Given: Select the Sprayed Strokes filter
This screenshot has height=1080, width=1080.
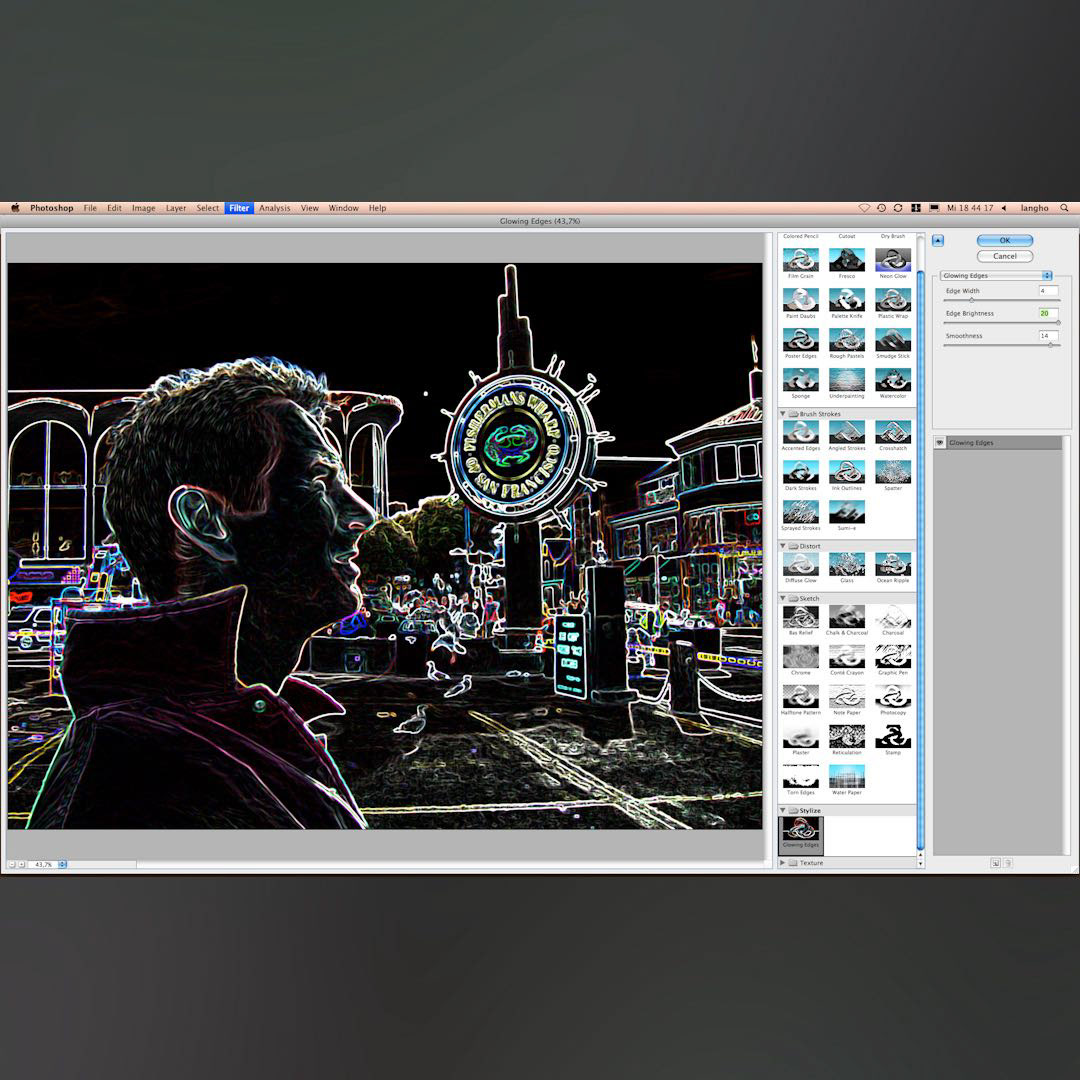Looking at the screenshot, I should 800,512.
